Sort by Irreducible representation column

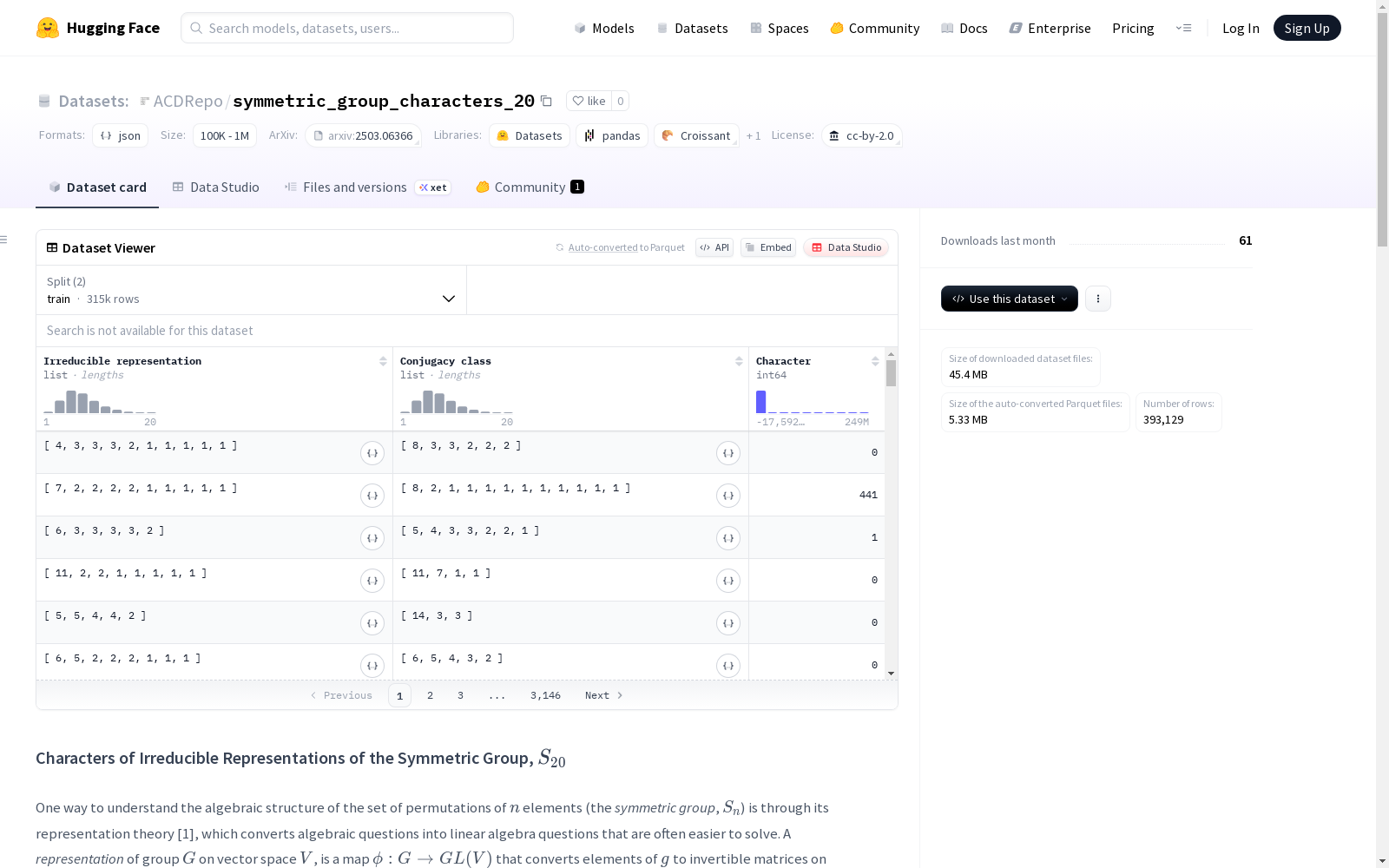[383, 361]
